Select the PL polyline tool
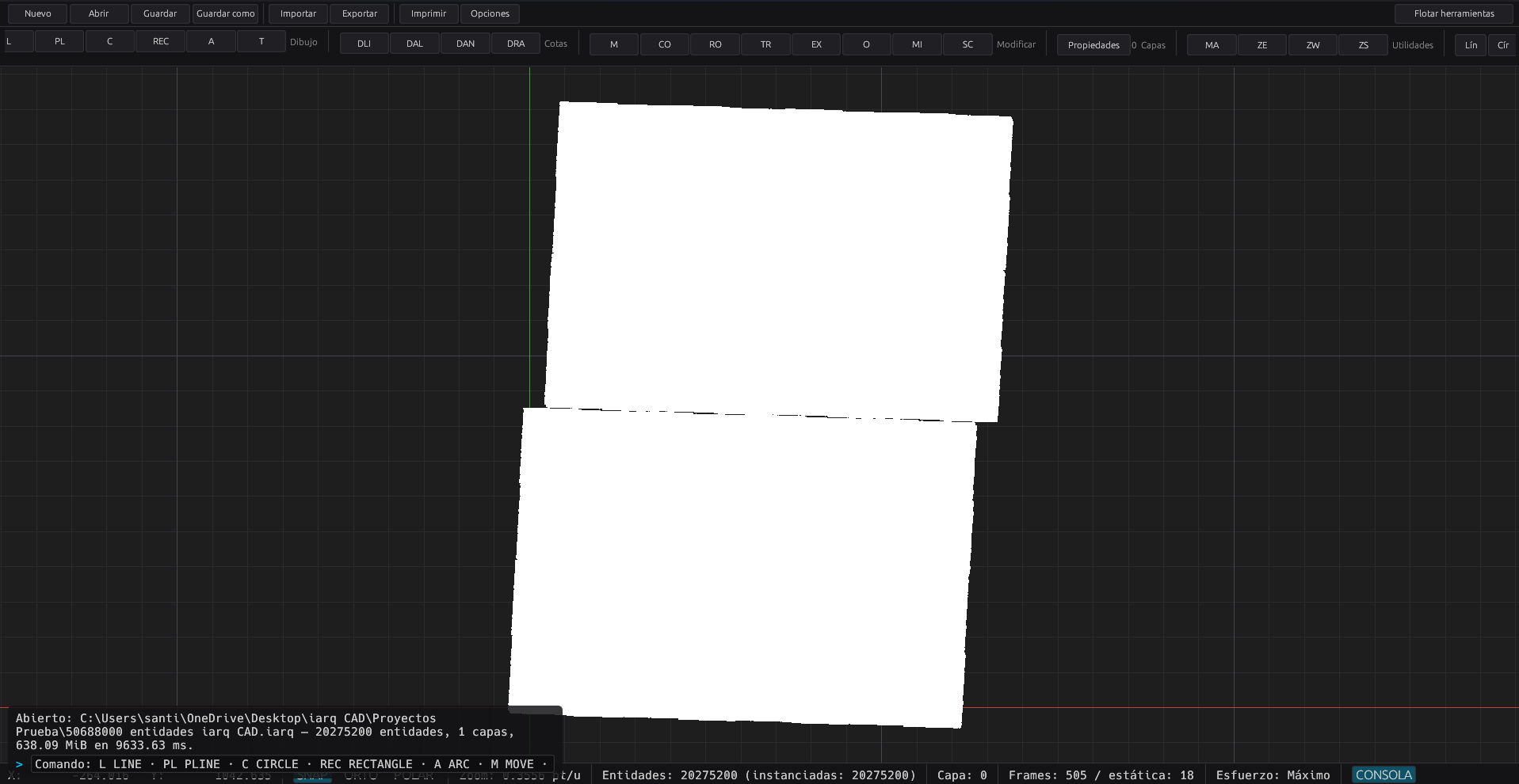Viewport: 1519px width, 784px height. pyautogui.click(x=59, y=41)
